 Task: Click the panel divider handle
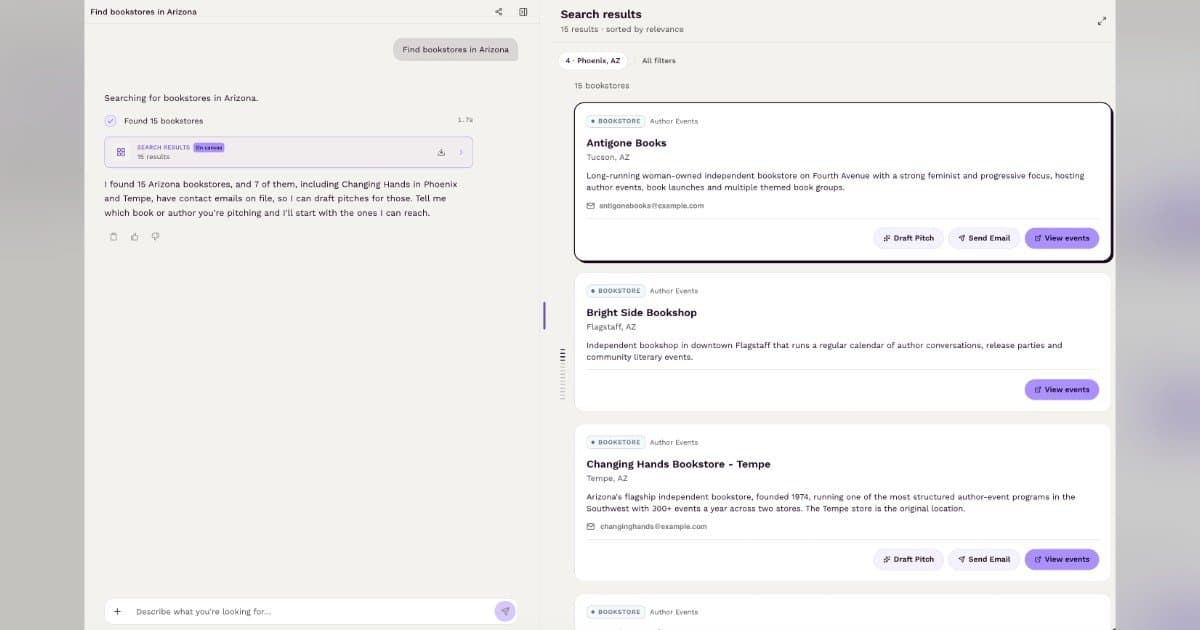[544, 315]
